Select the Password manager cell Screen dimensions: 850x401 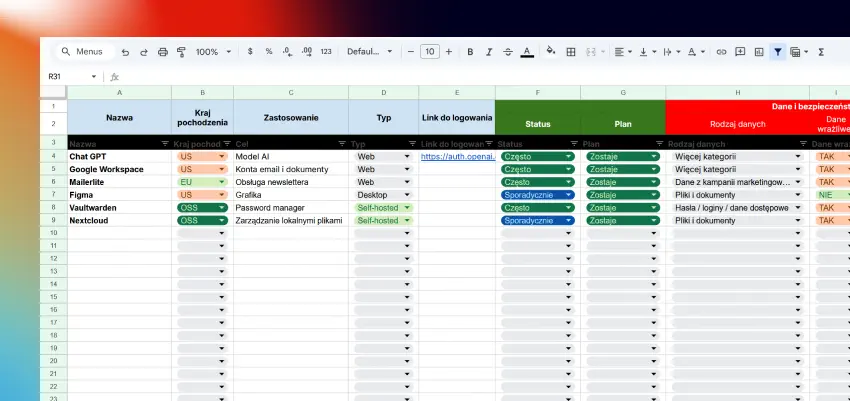point(291,208)
